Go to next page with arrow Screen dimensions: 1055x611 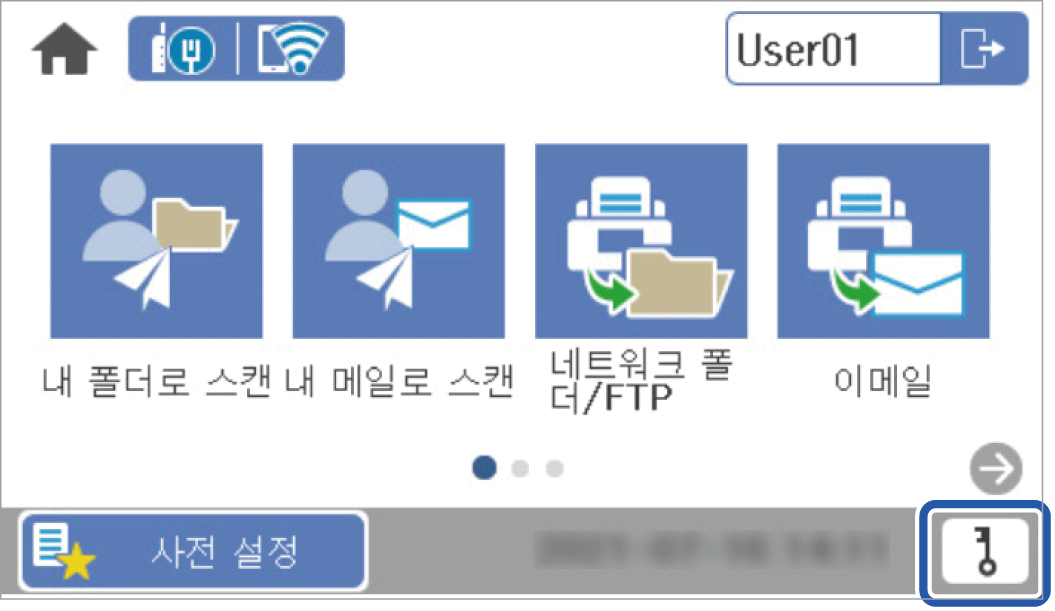tap(996, 468)
